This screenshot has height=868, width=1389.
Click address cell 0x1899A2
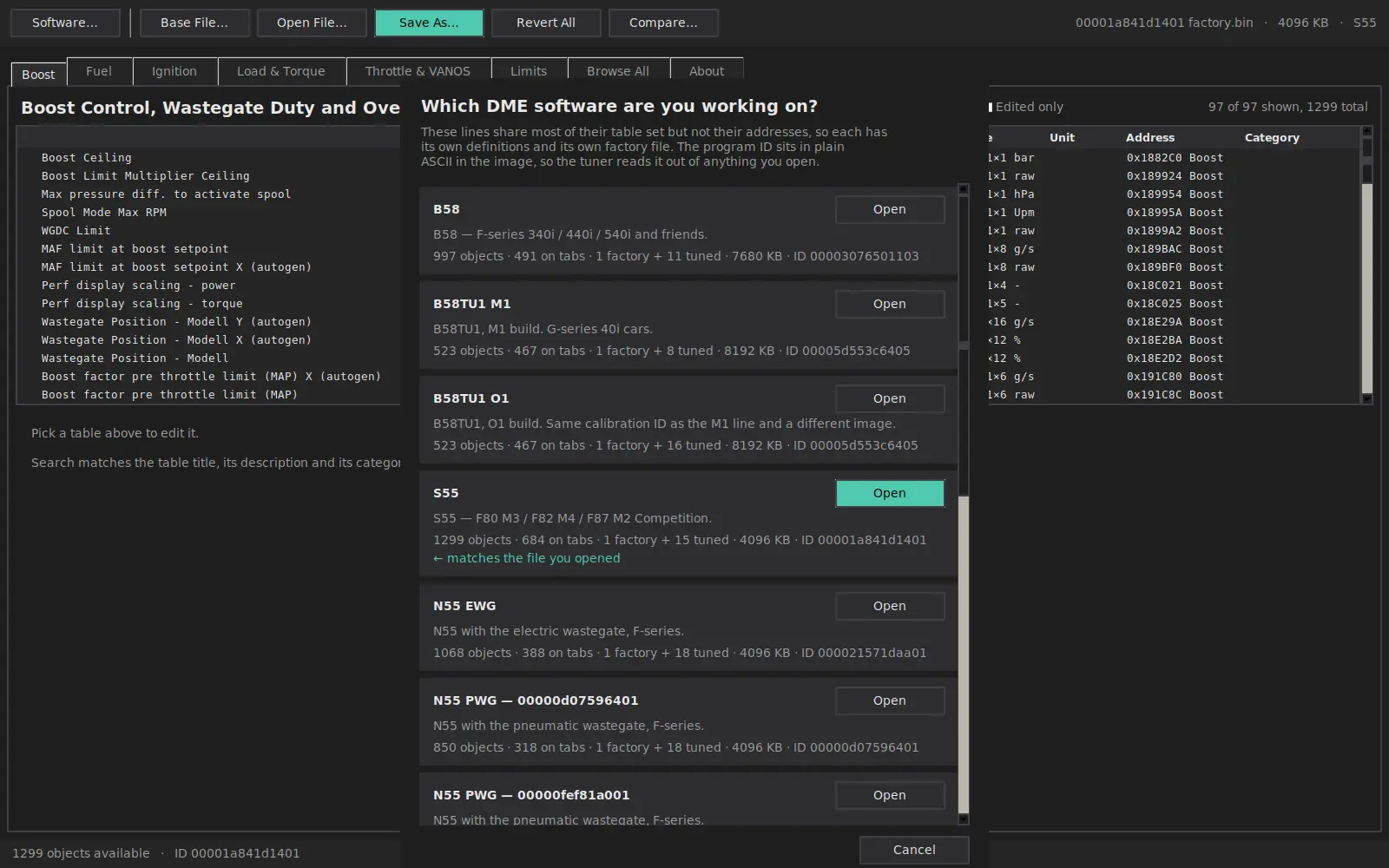[1154, 231]
